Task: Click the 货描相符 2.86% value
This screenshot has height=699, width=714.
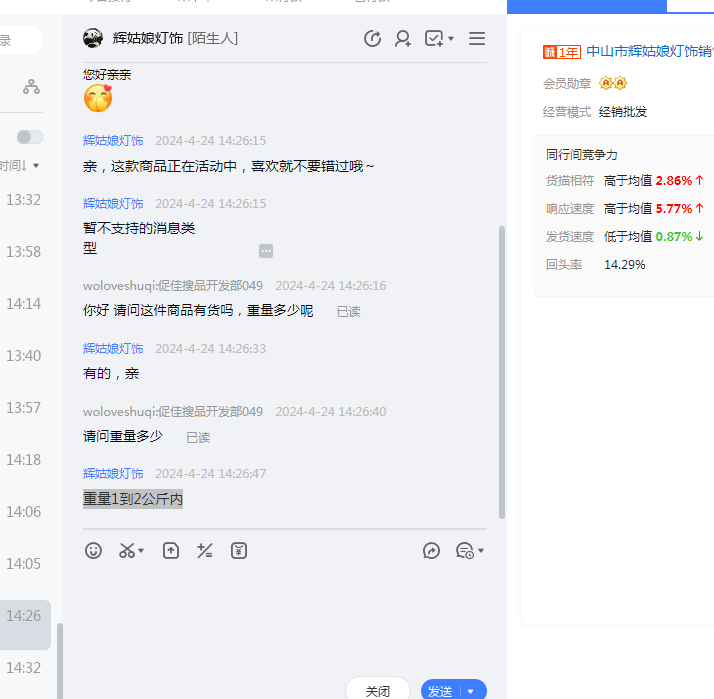Action: point(674,181)
